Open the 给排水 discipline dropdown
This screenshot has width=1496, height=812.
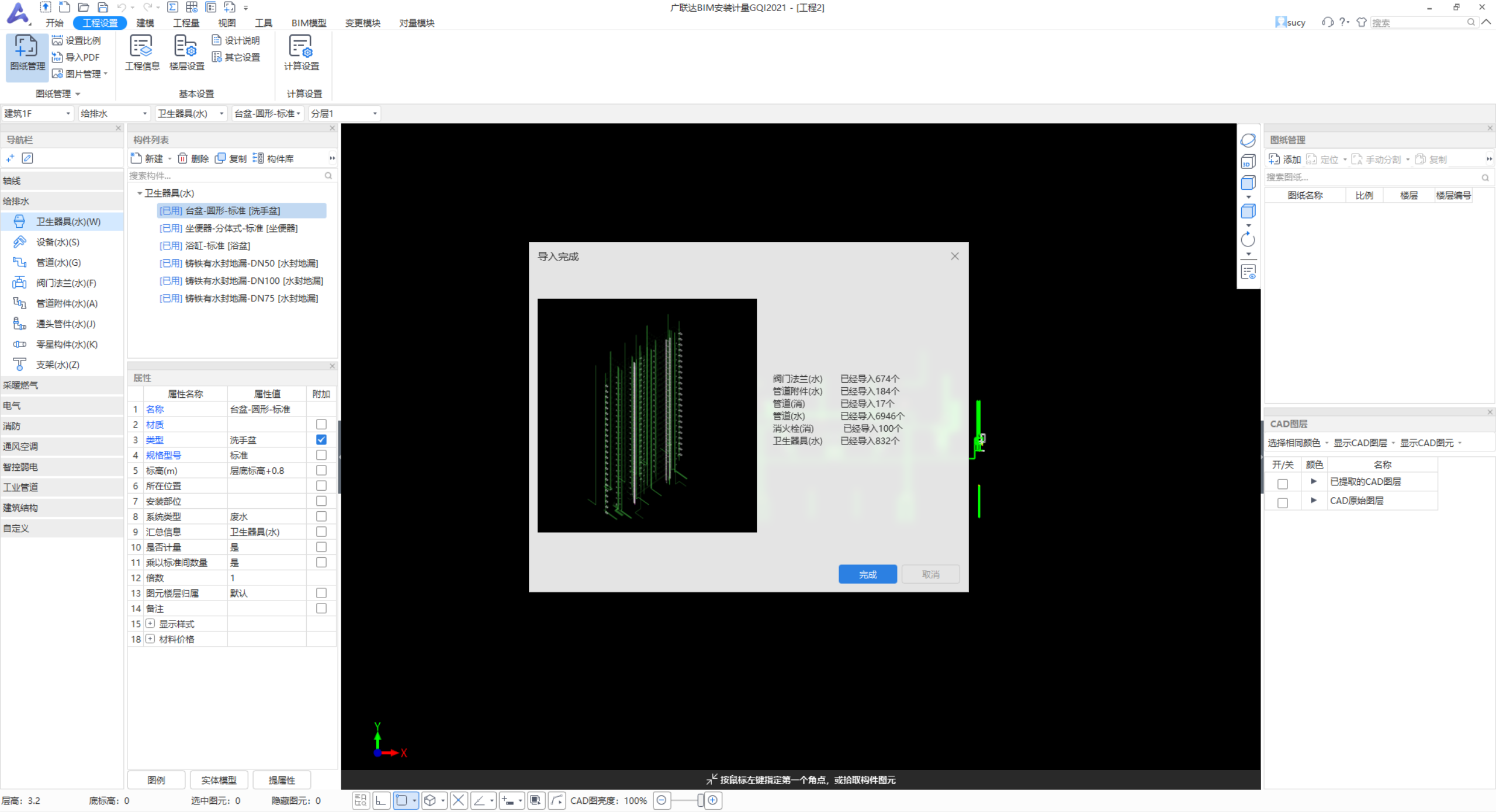pos(114,113)
